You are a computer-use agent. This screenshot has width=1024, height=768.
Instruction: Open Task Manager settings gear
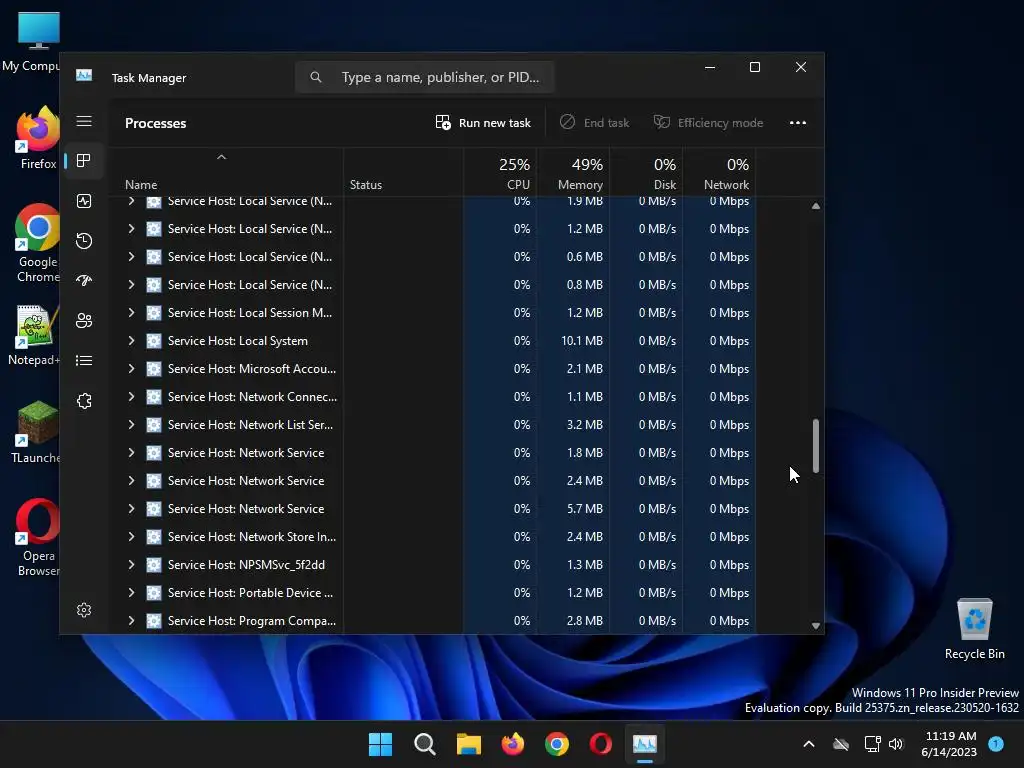(84, 610)
